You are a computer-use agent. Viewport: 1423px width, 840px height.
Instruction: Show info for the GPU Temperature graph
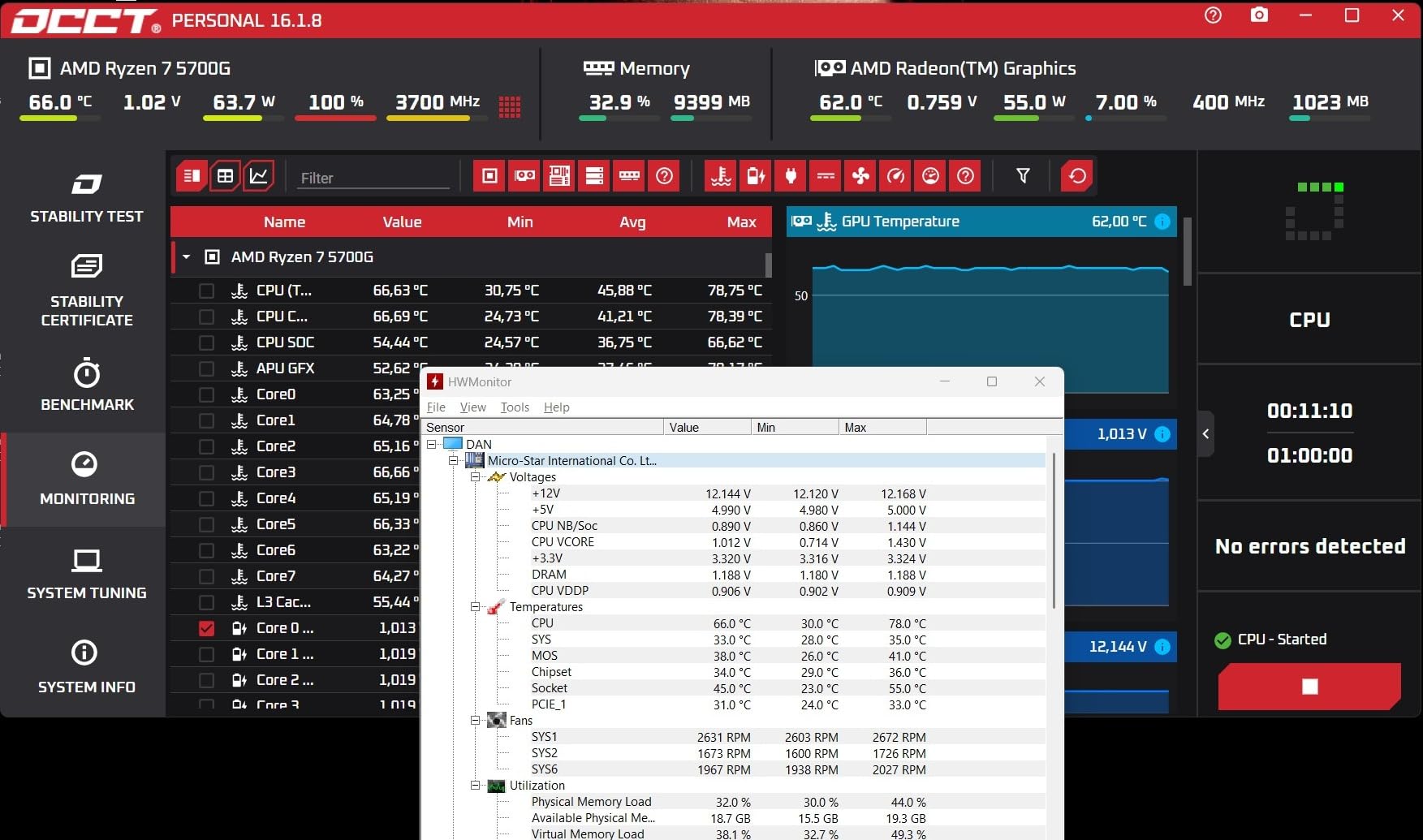tap(1162, 222)
